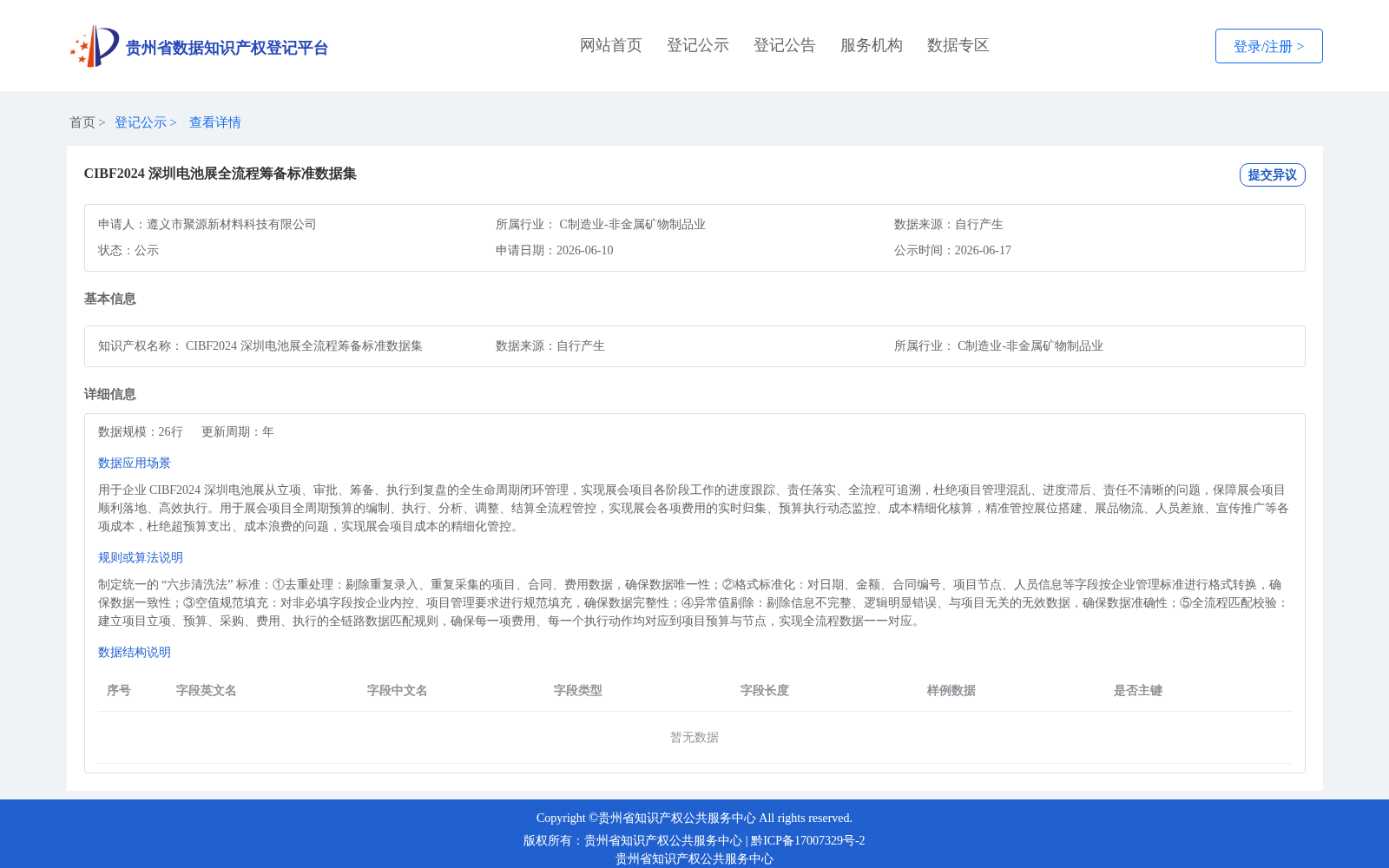Click the 黔ICP备17007329号-2 footer text

[808, 841]
